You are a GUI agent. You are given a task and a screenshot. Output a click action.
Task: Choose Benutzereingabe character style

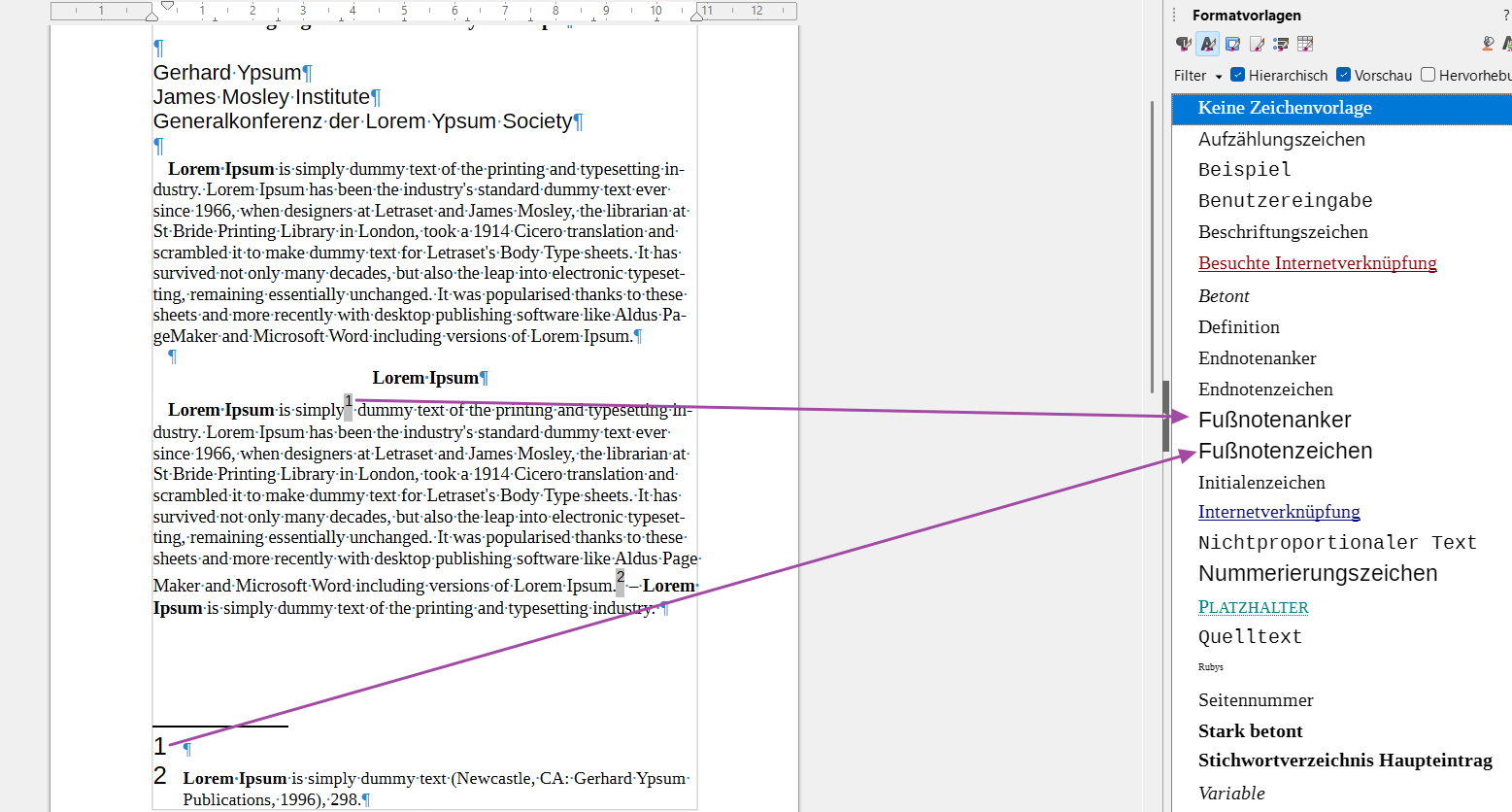click(1285, 200)
